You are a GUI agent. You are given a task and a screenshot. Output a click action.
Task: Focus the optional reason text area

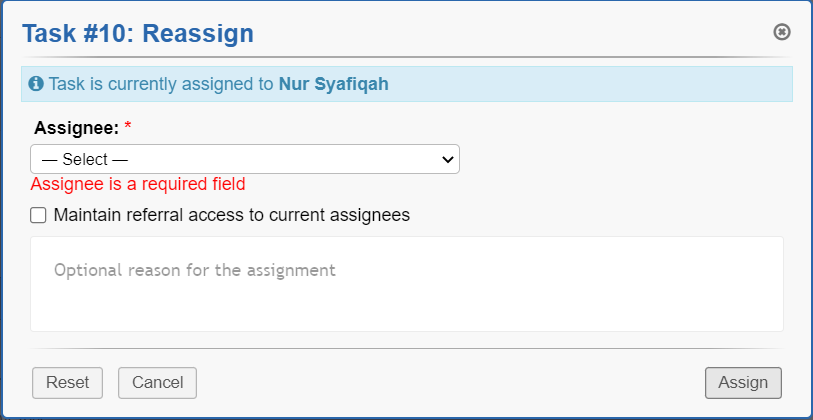point(406,284)
